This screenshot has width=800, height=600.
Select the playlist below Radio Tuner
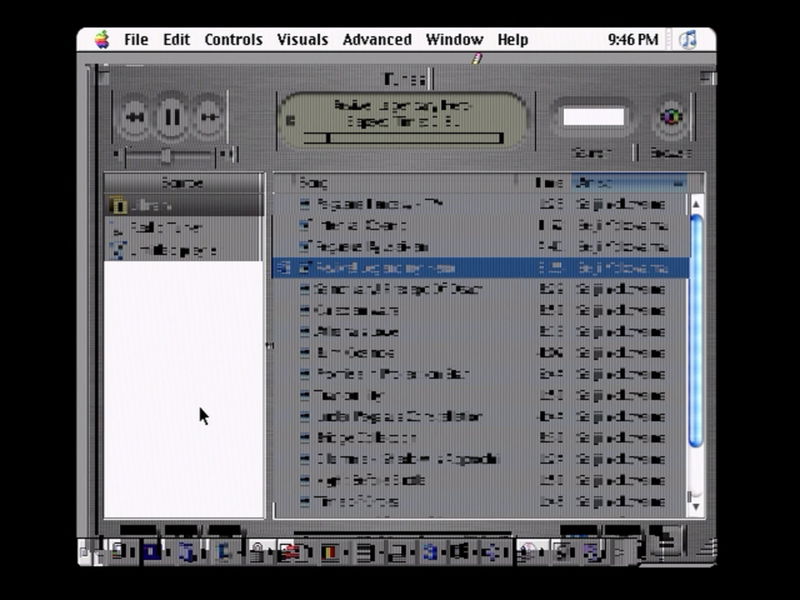166,250
